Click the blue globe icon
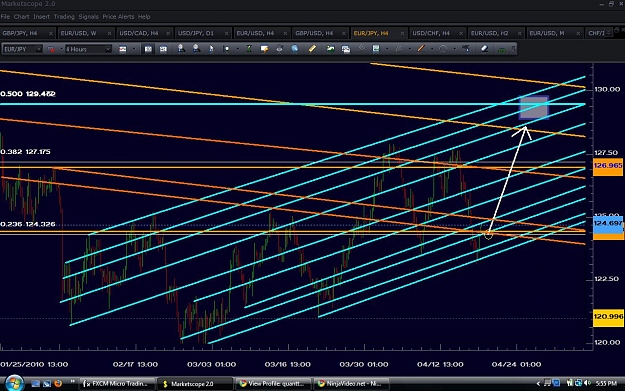This screenshot has height=391, width=625. 295,49
